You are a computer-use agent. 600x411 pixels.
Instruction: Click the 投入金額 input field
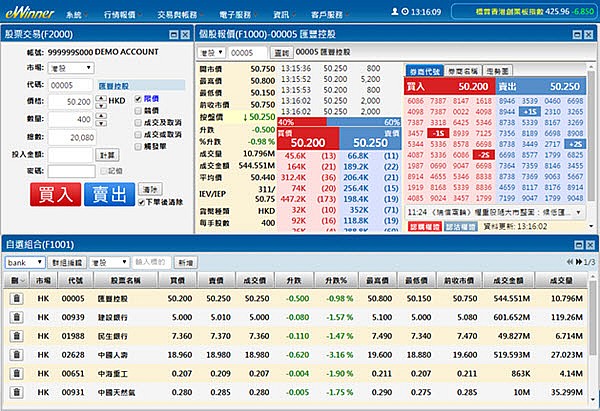(70, 155)
